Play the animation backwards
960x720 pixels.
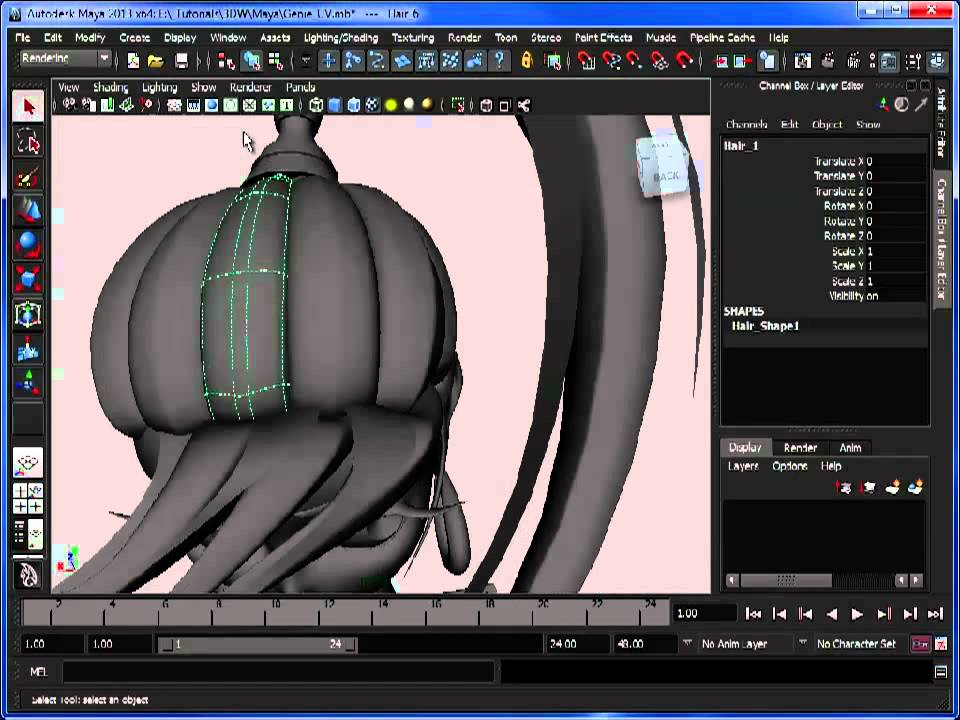(831, 614)
